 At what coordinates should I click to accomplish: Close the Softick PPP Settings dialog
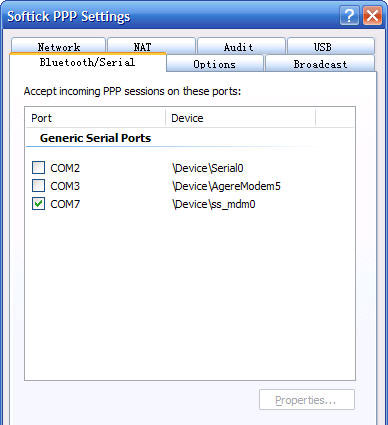pos(372,16)
